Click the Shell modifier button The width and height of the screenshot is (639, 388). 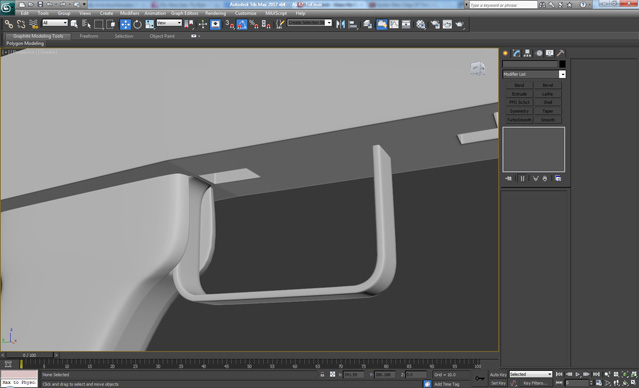coord(548,102)
